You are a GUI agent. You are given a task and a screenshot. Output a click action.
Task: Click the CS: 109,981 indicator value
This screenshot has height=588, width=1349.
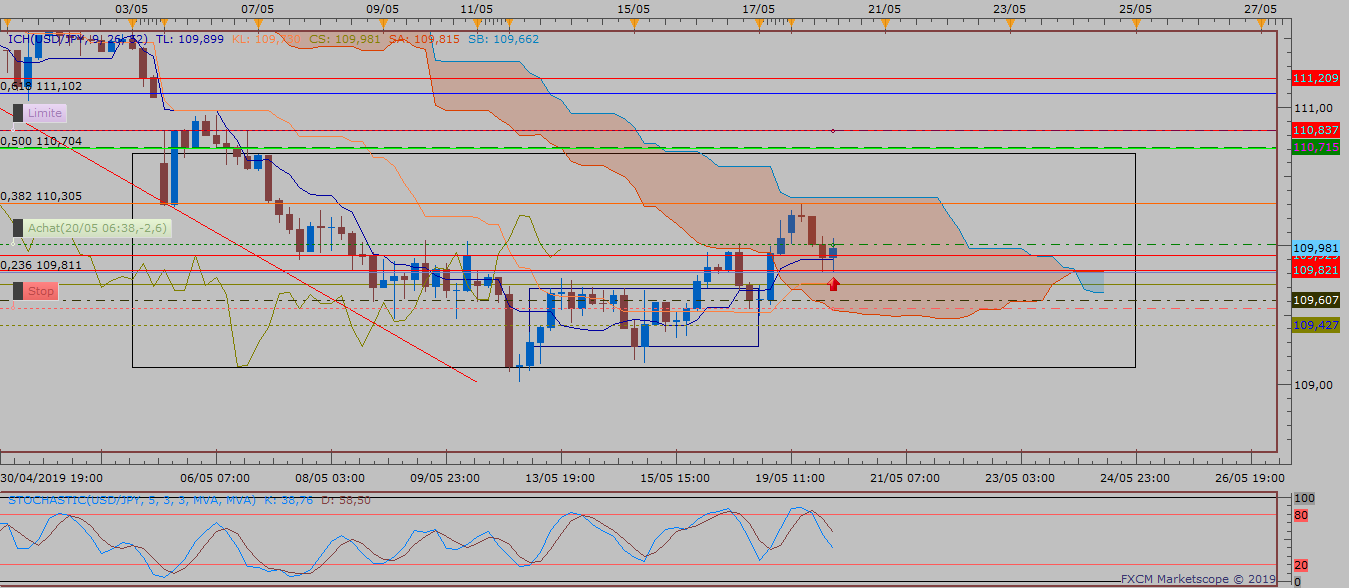pyautogui.click(x=345, y=39)
